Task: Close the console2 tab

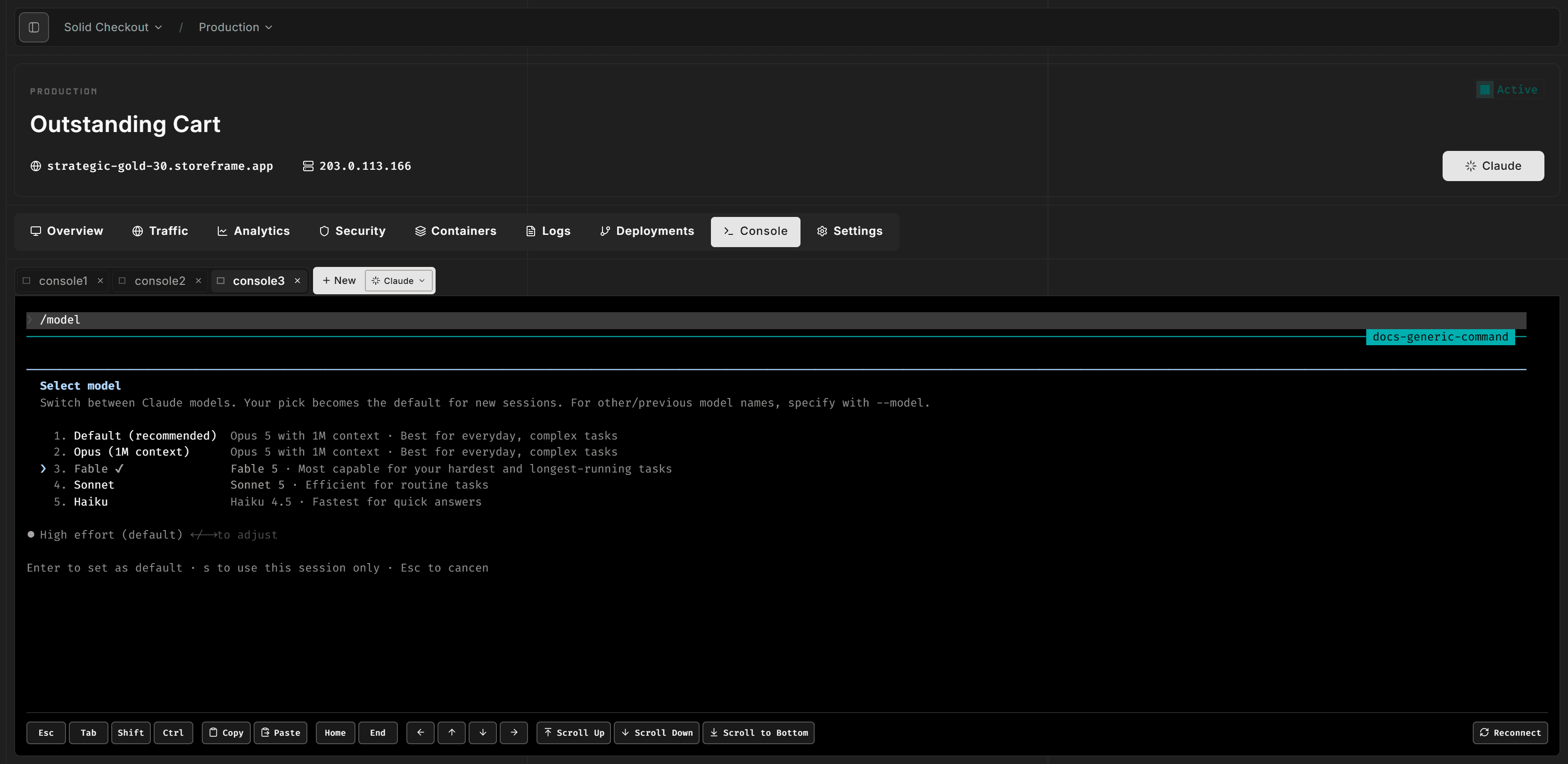Action: [x=198, y=281]
